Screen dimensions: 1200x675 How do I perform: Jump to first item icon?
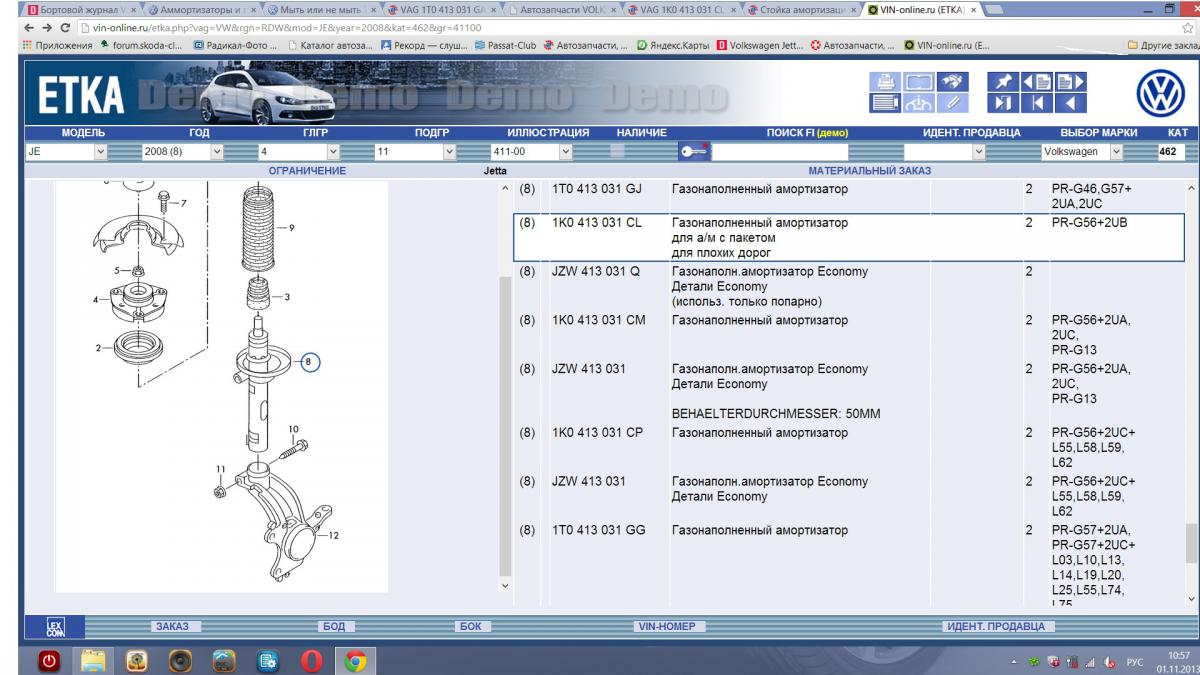click(1037, 103)
